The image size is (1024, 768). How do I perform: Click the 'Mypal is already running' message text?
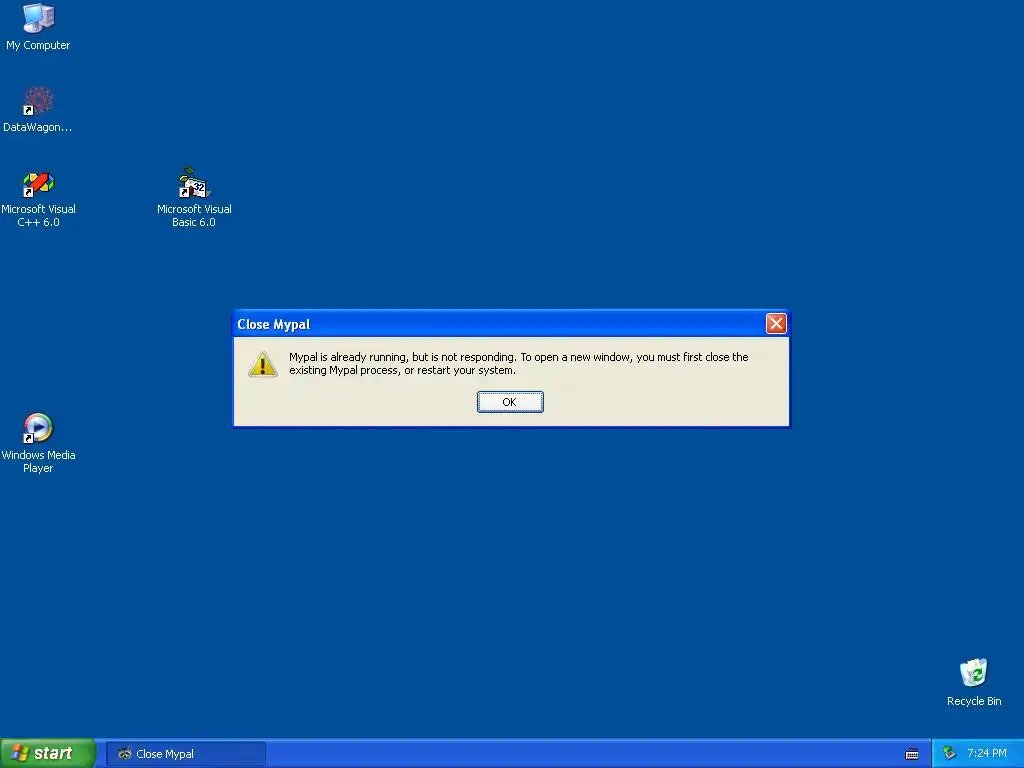[519, 364]
